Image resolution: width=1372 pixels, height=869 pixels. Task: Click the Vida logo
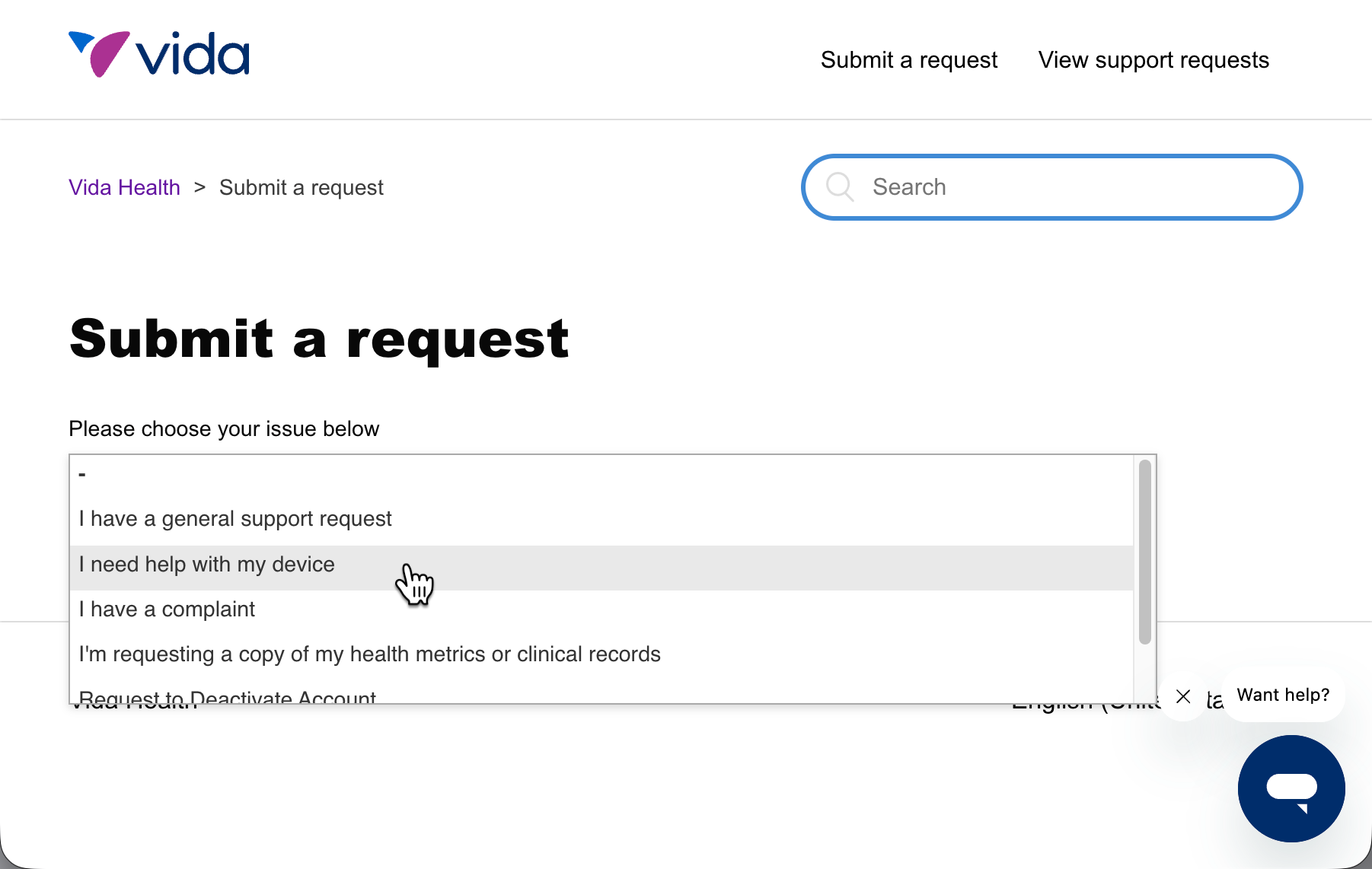pos(158,54)
